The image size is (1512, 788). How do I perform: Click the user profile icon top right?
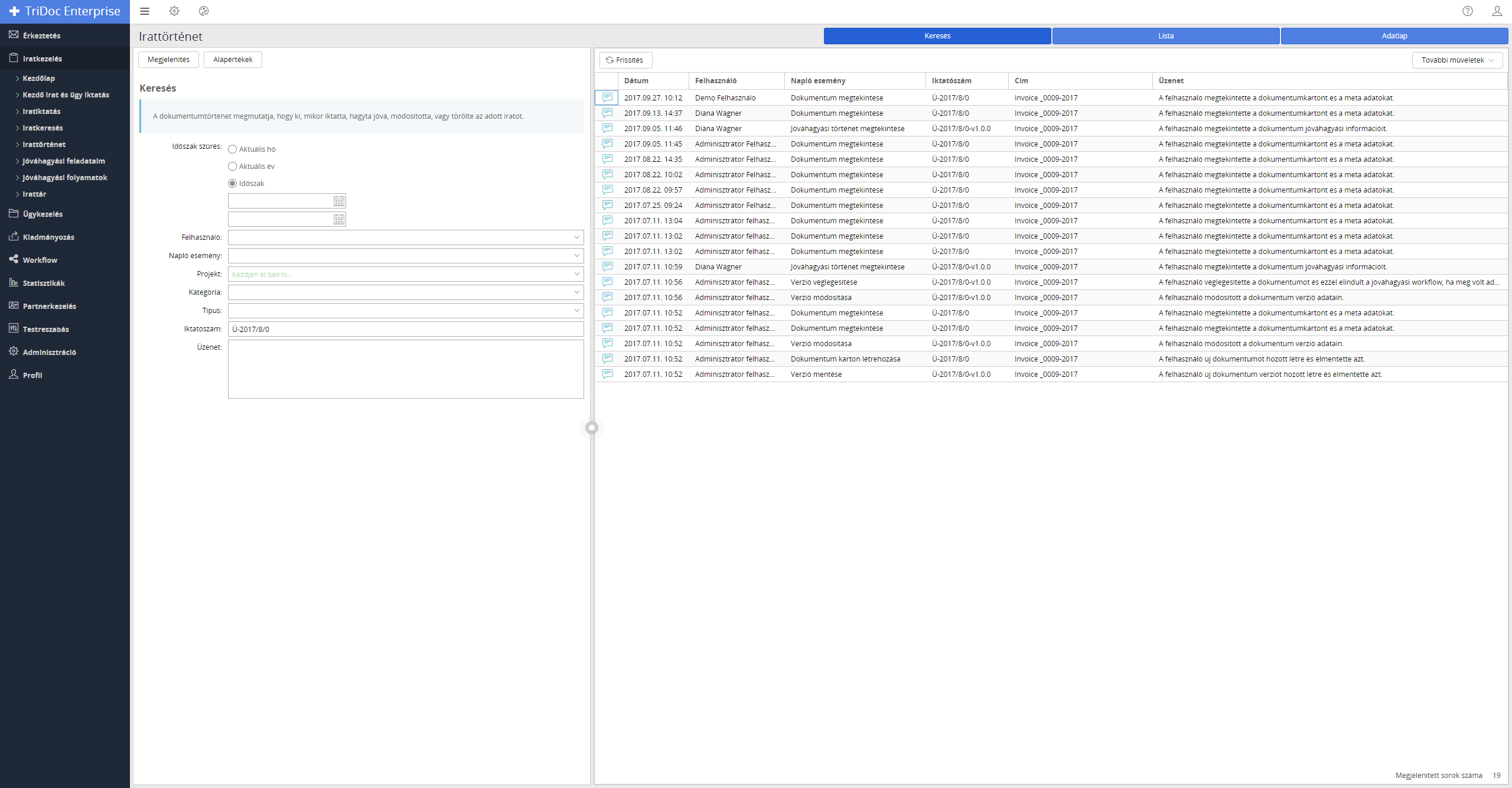[1497, 11]
